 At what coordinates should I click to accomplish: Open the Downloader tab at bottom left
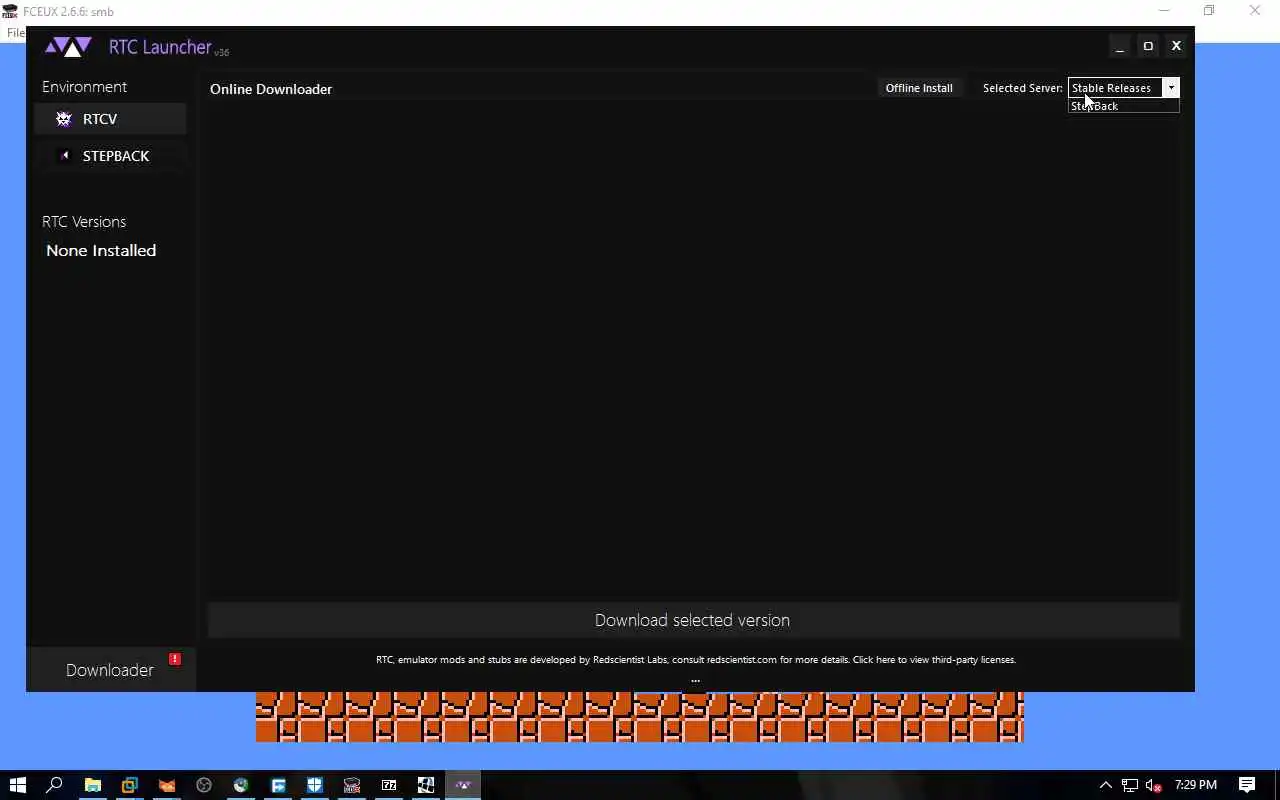click(110, 670)
